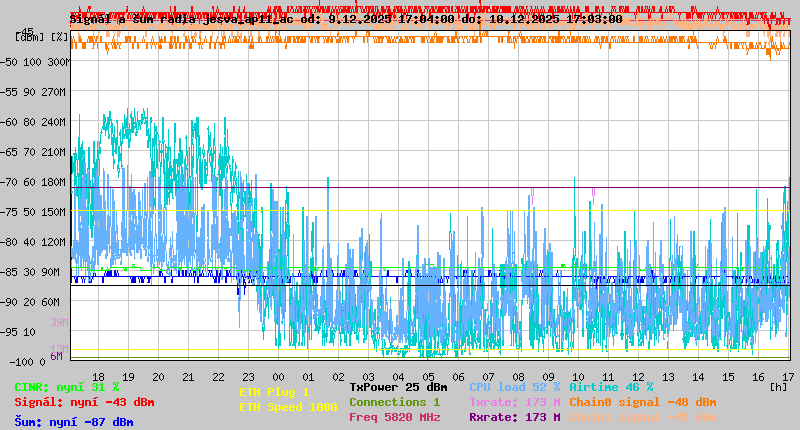The width and height of the screenshot is (800, 430).
Task: Click the blue Šum legend entry
Action: (x=74, y=422)
